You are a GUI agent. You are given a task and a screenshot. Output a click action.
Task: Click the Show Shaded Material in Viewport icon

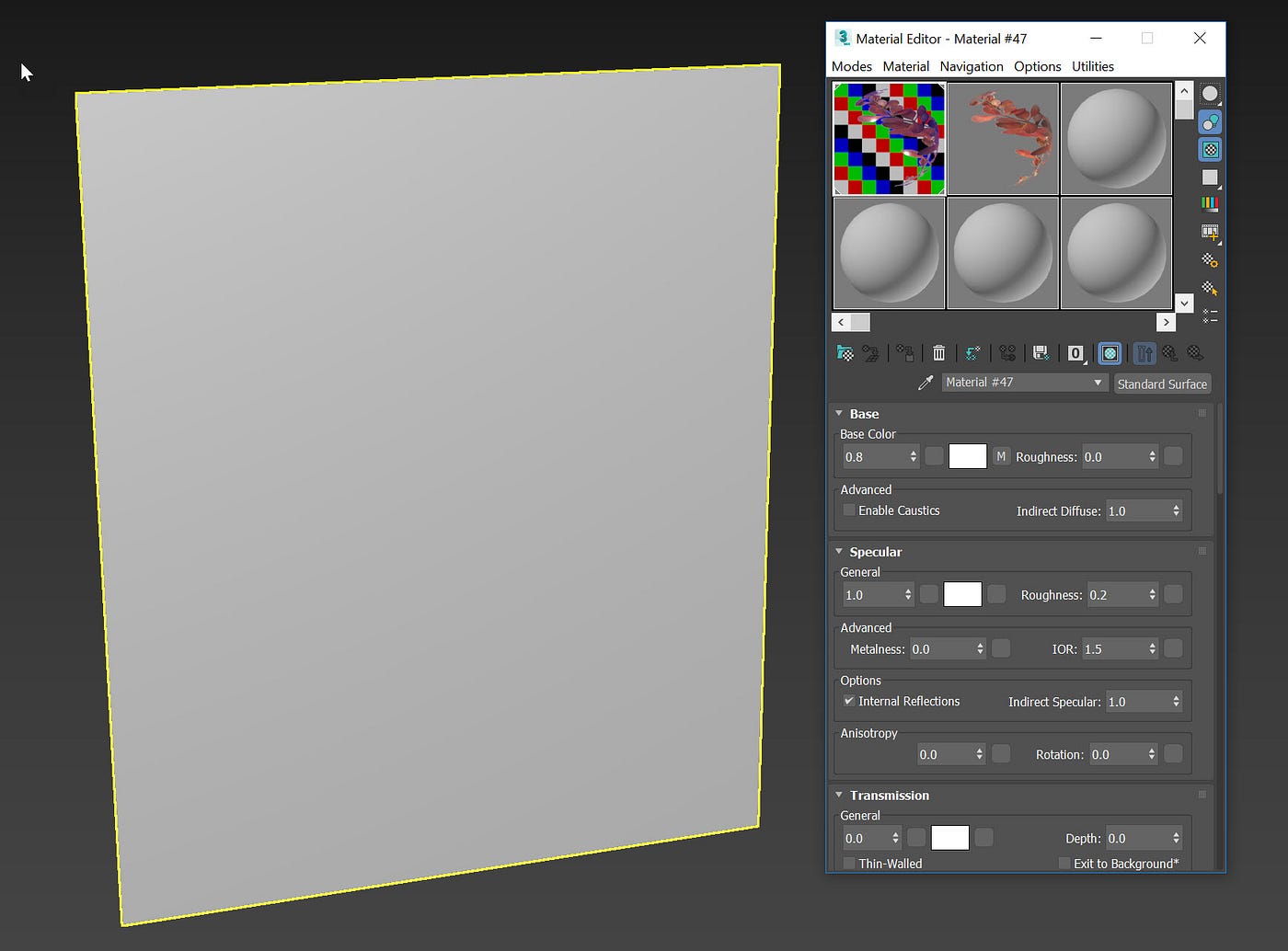click(1110, 353)
